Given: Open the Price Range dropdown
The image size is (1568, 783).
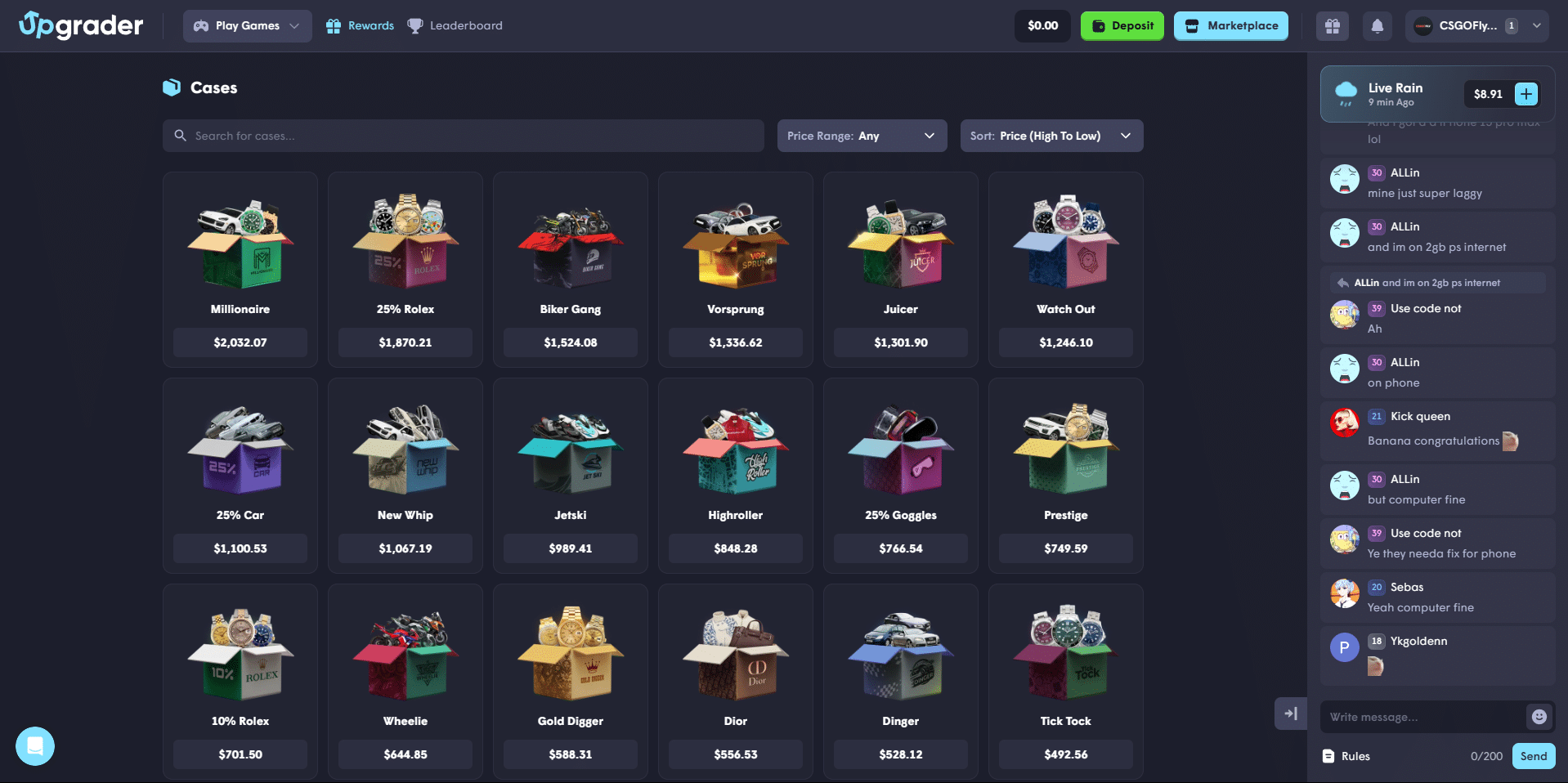Looking at the screenshot, I should pyautogui.click(x=862, y=136).
